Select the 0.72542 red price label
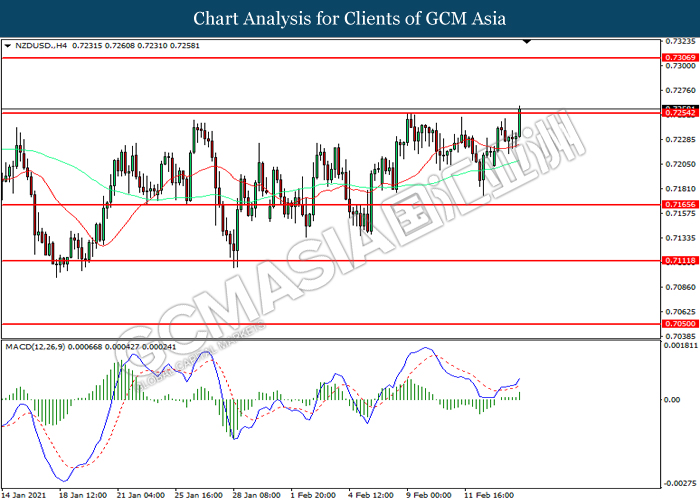The width and height of the screenshot is (700, 500). coord(680,113)
